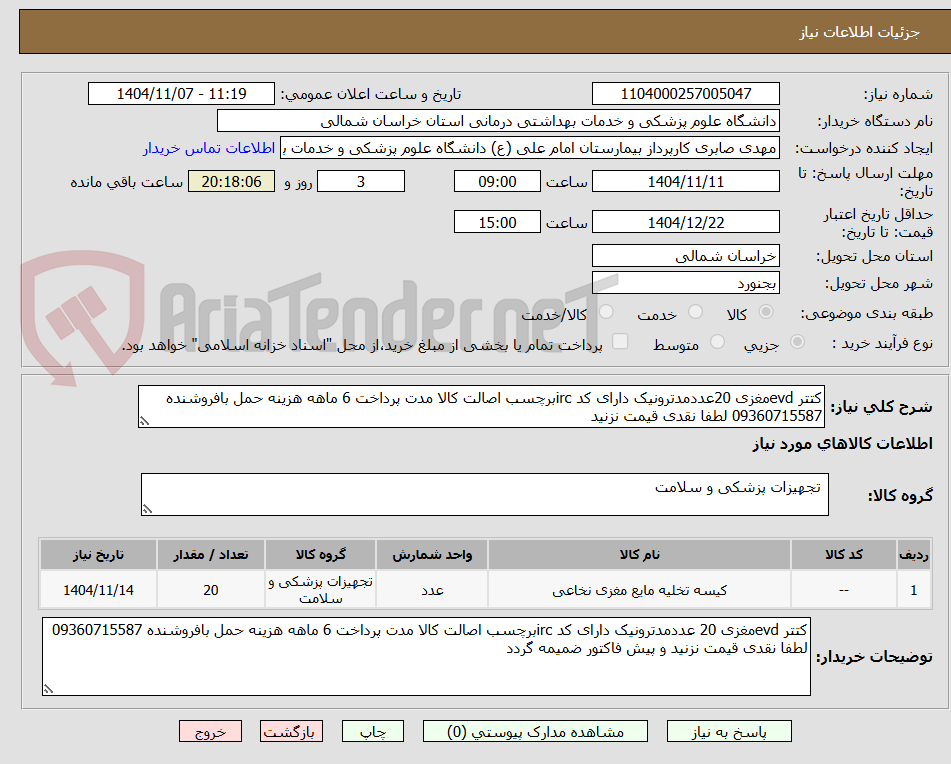Click the تجهیزات پزشکی و سلامت table cell
This screenshot has width=951, height=764.
point(320,590)
